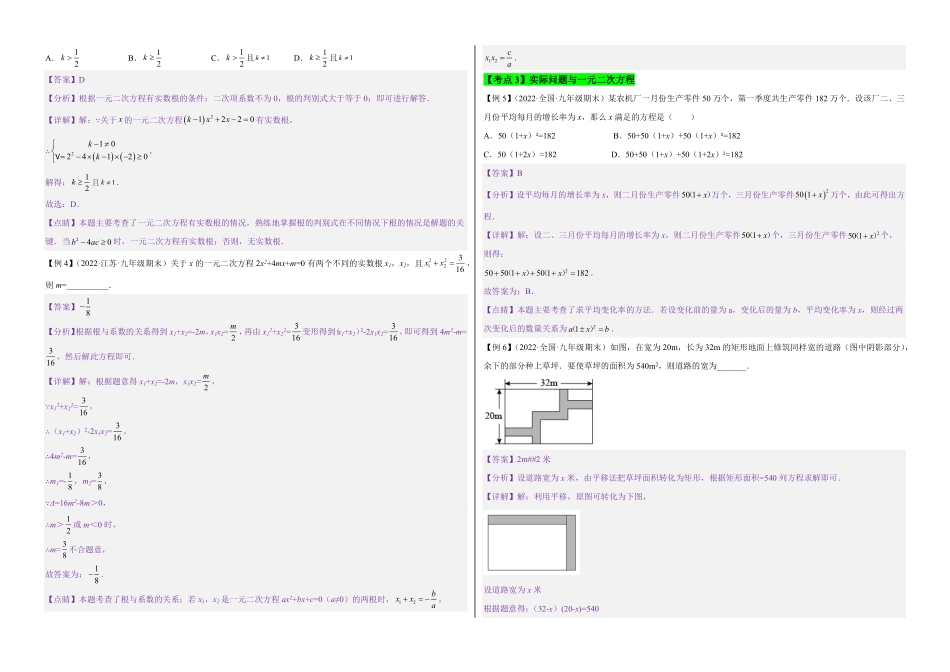Select option A. k > 1/2
The height and width of the screenshot is (672, 950).
[x=62, y=58]
